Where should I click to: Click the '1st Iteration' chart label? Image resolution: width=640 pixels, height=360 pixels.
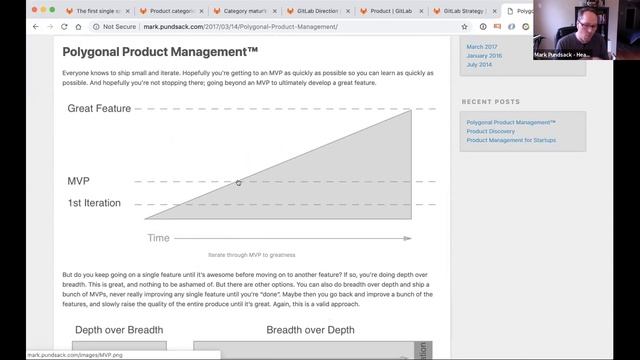pyautogui.click(x=94, y=203)
